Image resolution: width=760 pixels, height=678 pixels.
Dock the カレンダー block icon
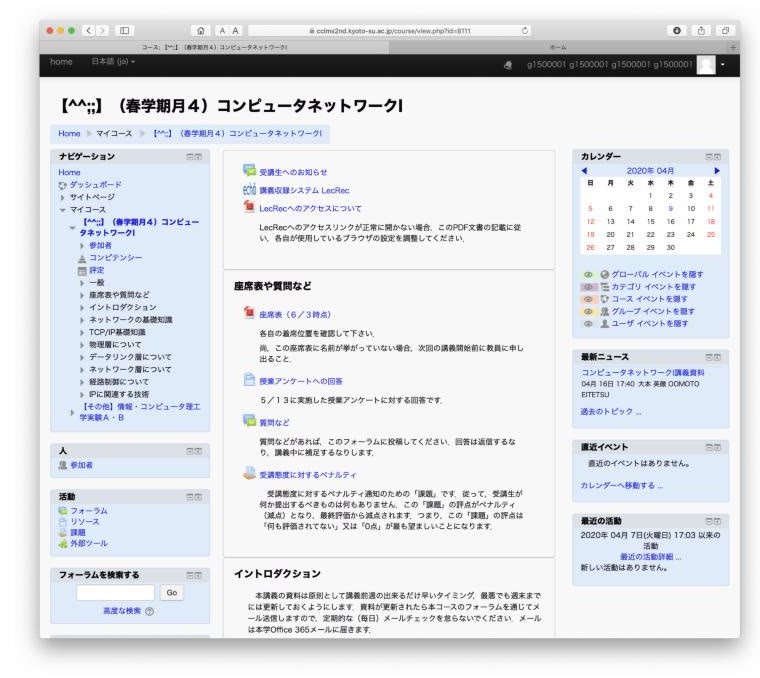tap(718, 157)
